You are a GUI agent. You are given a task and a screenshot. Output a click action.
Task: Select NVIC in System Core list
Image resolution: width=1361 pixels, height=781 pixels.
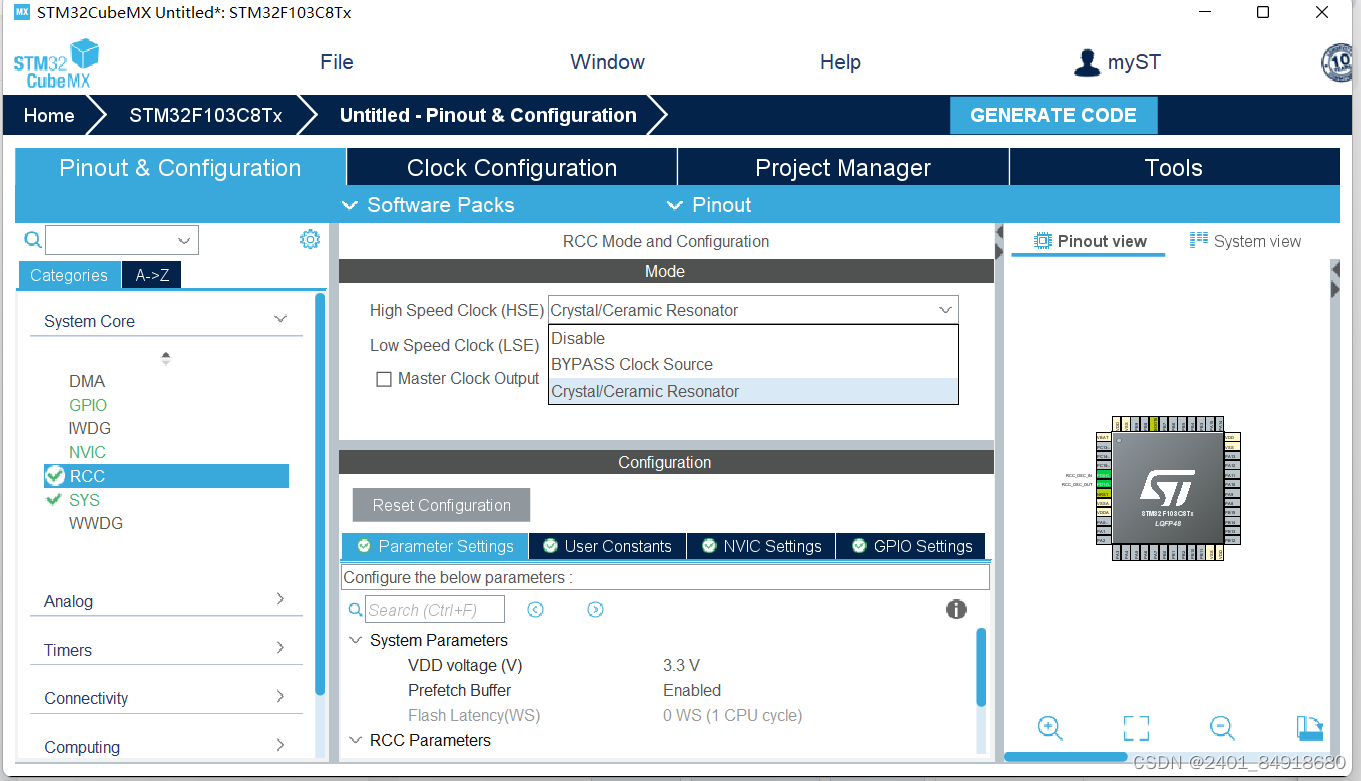click(x=87, y=452)
